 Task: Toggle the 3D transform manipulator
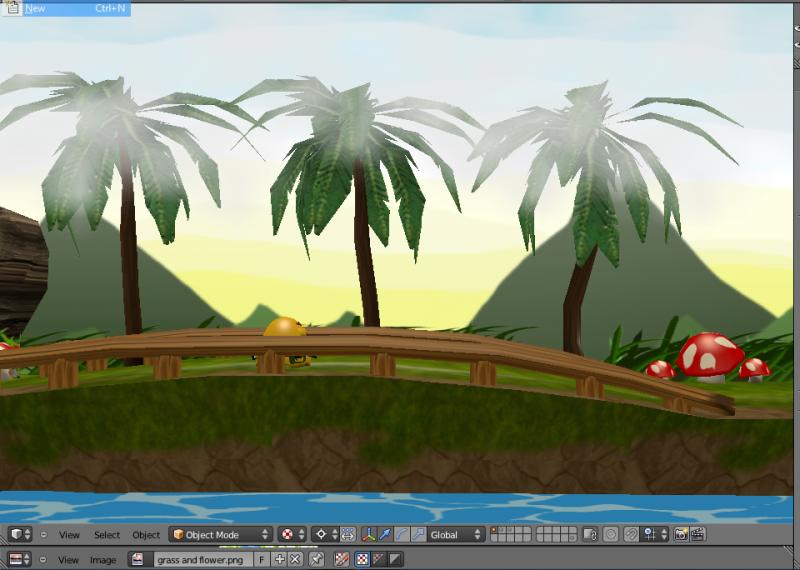tap(369, 535)
